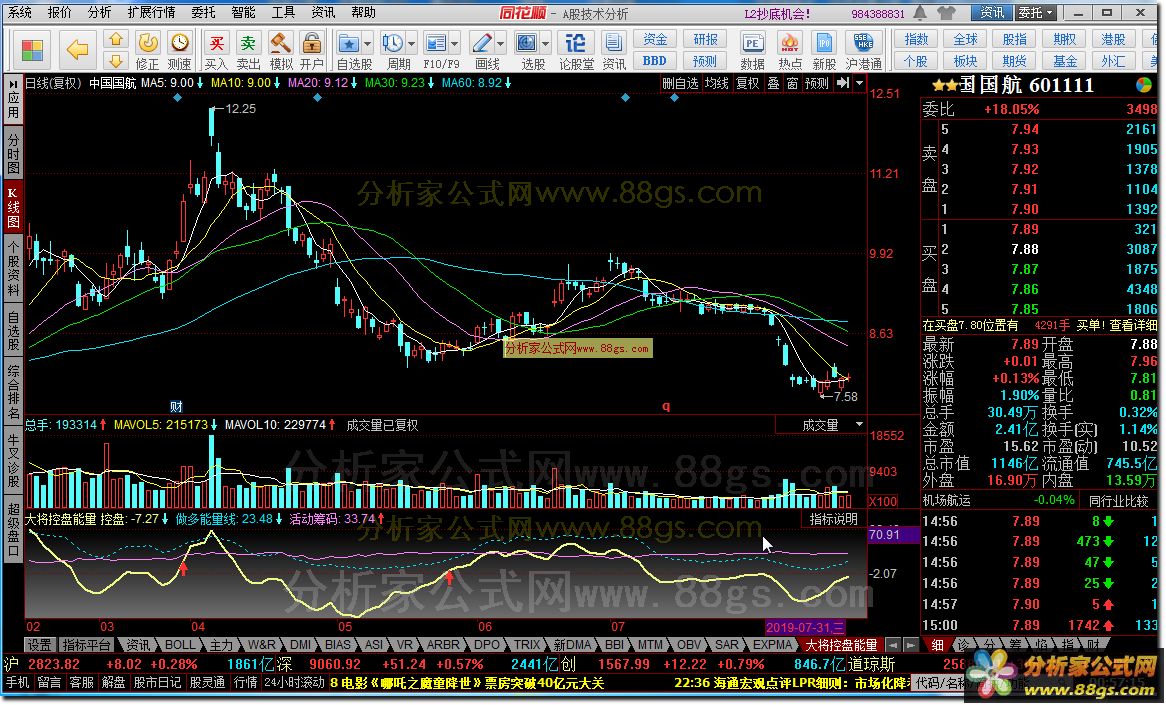
Task: Toggle the chart jump-to-end arrow button
Action: pyautogui.click(x=842, y=83)
